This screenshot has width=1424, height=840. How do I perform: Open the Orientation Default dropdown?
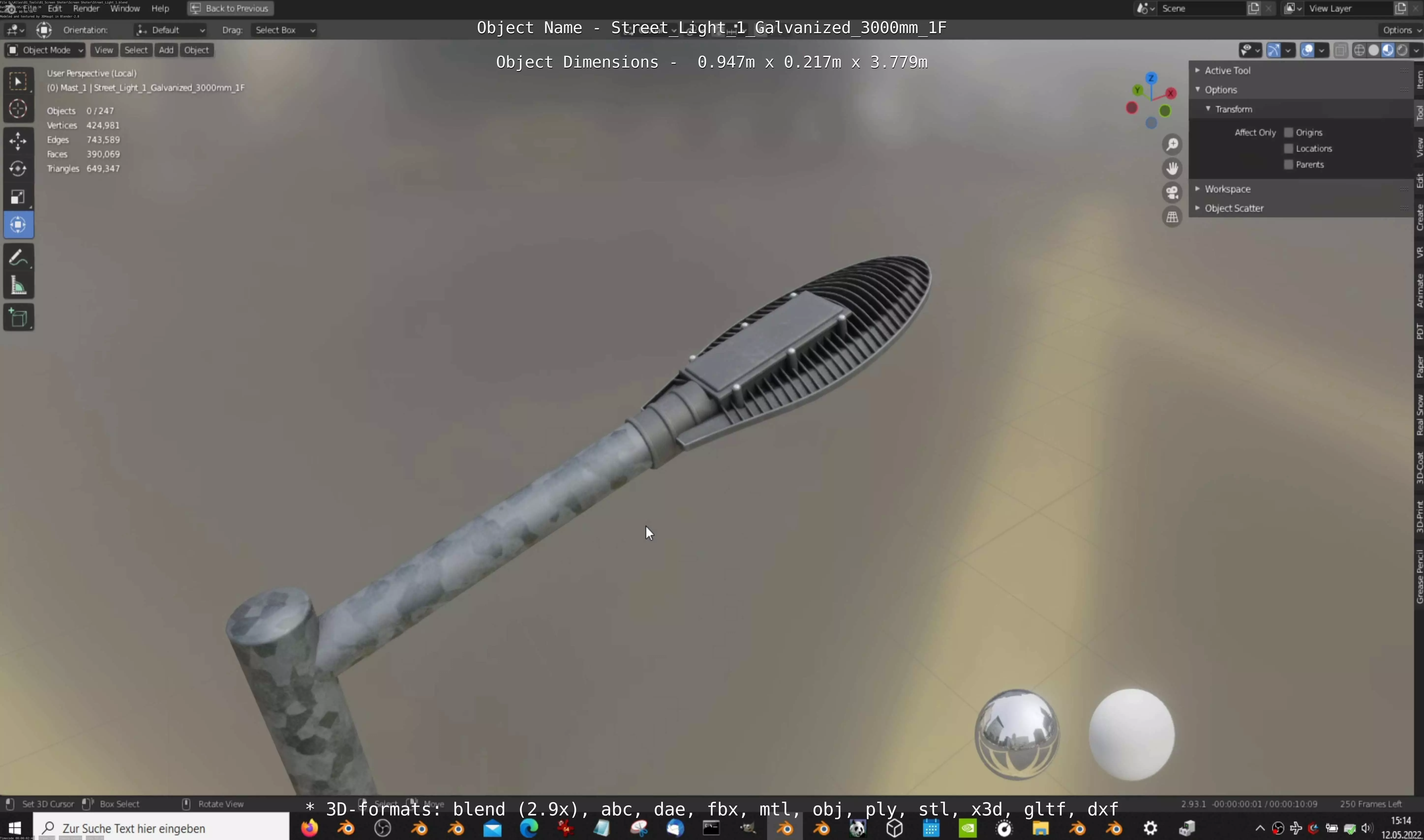tap(170, 30)
